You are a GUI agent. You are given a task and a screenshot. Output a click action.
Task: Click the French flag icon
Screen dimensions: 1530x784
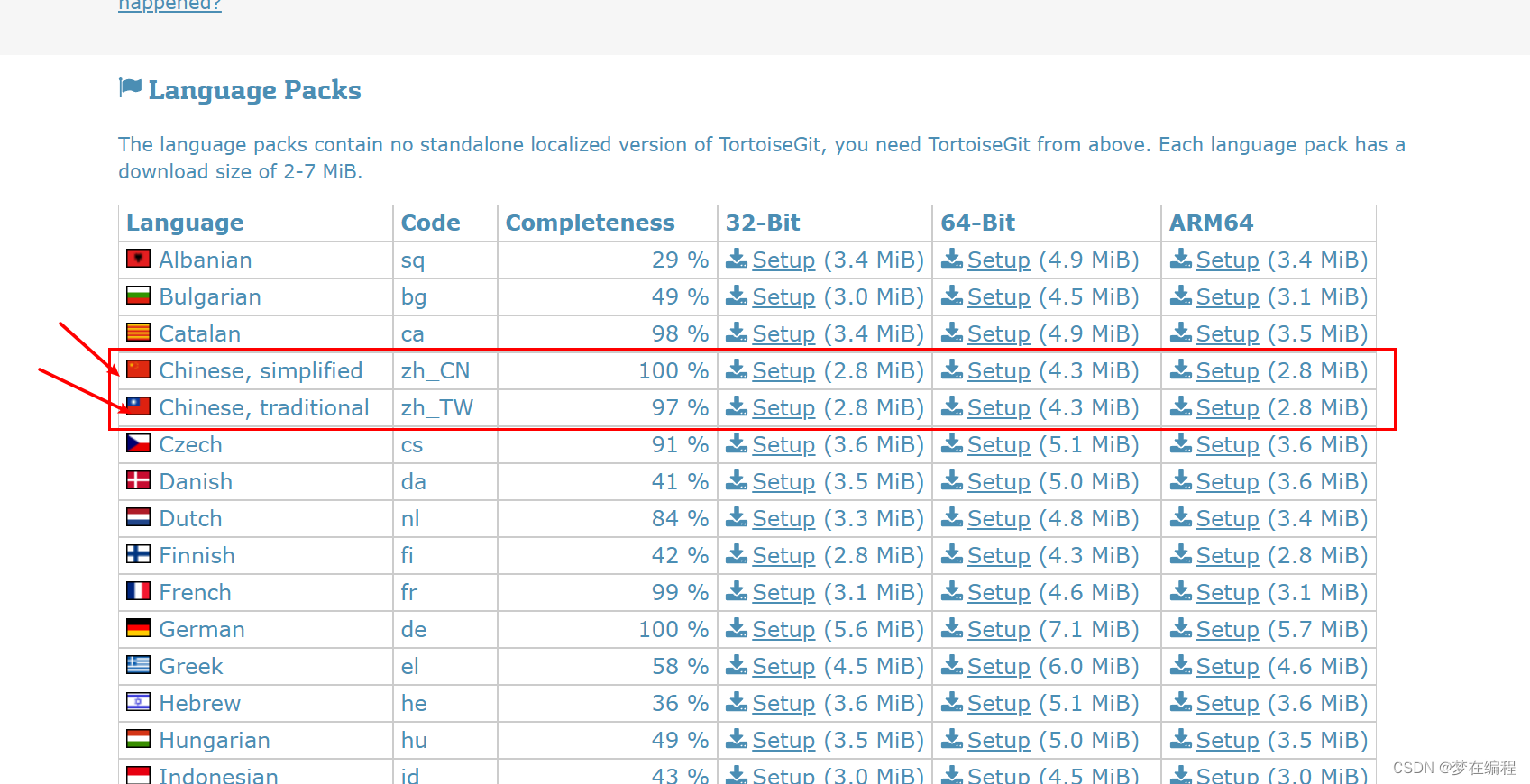(138, 591)
